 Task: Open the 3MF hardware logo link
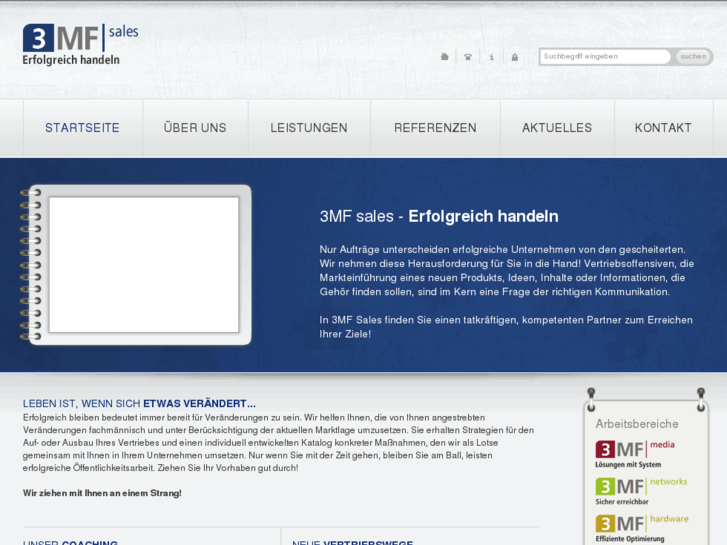pyautogui.click(x=642, y=528)
